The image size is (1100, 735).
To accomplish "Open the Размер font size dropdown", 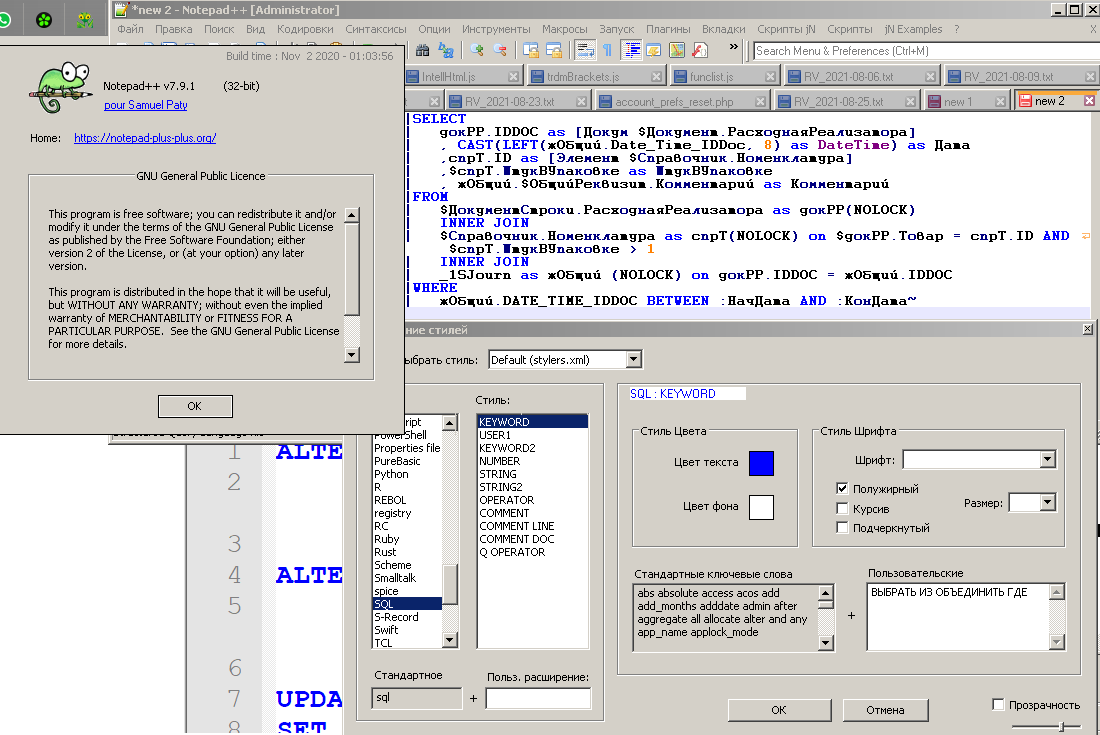I will pos(1047,502).
